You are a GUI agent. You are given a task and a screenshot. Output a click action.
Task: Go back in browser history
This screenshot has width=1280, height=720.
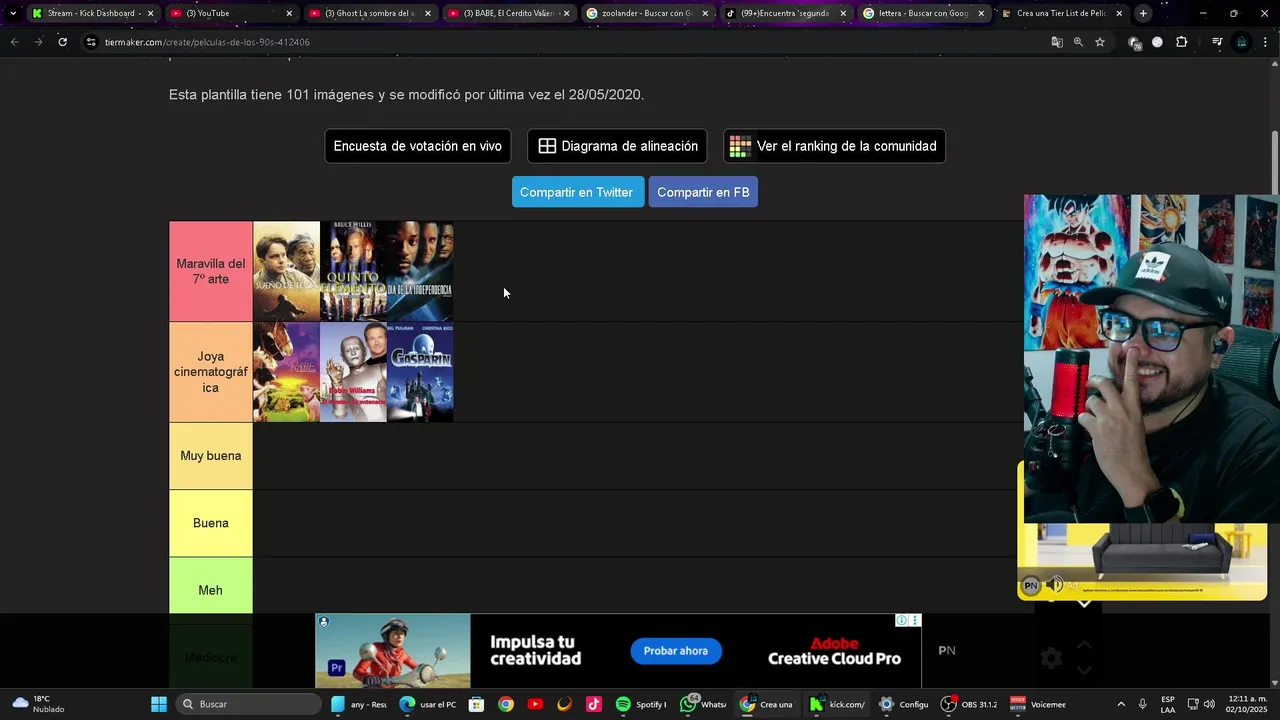coord(14,42)
